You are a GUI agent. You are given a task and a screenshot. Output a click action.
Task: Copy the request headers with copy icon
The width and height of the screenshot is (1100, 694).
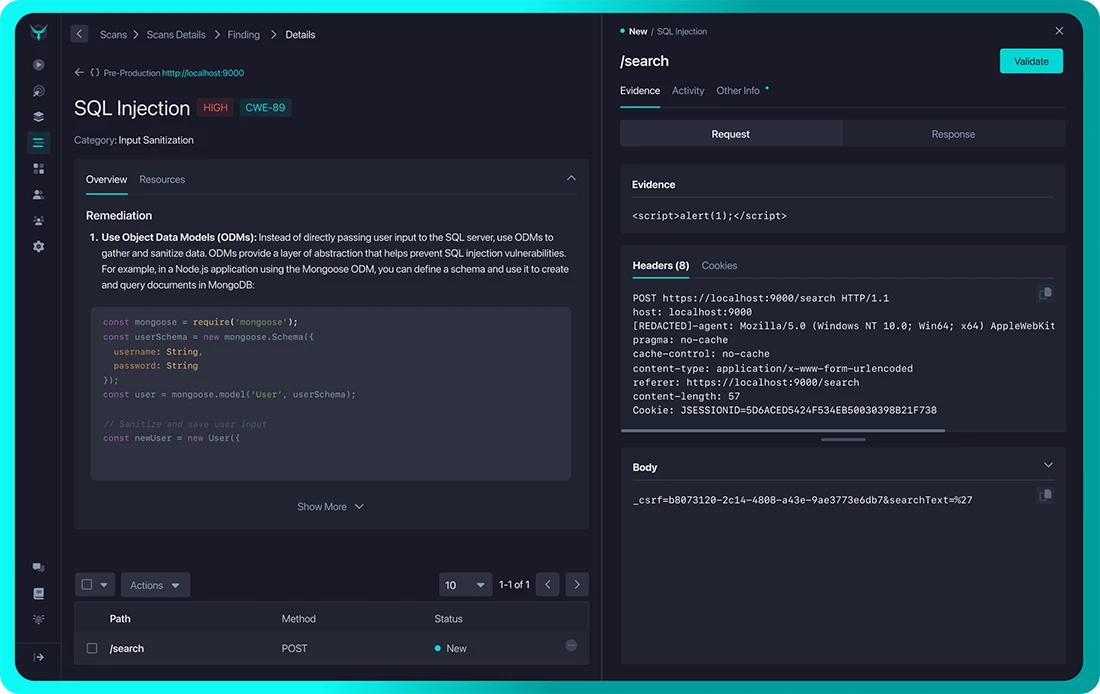[x=1045, y=293]
